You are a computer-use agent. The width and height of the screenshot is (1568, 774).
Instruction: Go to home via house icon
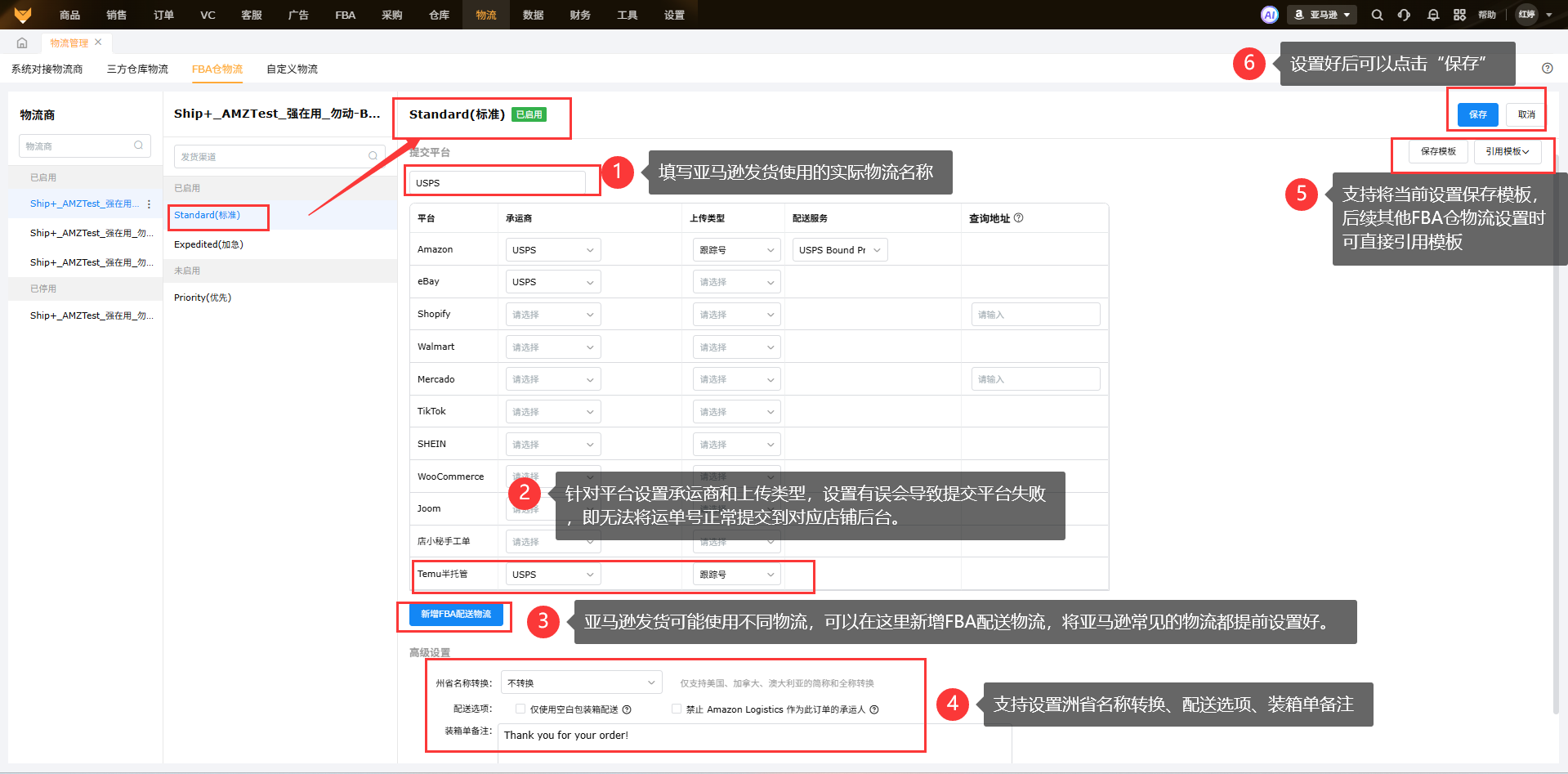click(x=22, y=43)
